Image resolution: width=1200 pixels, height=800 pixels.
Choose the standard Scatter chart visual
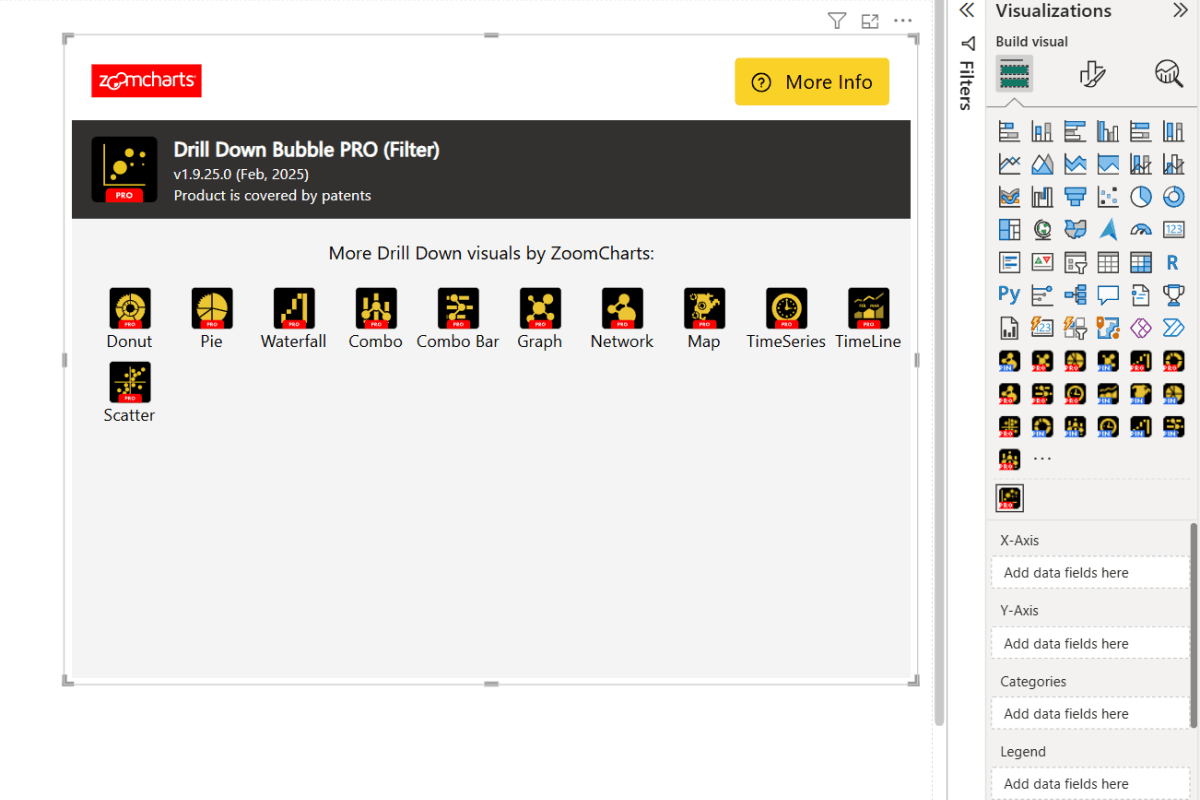(1108, 197)
